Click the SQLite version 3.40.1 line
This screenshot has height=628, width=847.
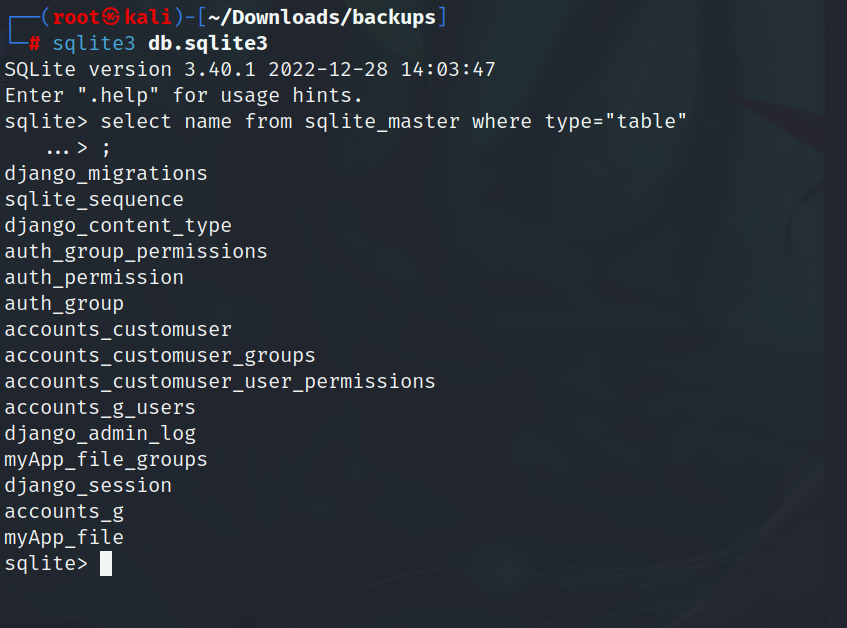click(250, 70)
